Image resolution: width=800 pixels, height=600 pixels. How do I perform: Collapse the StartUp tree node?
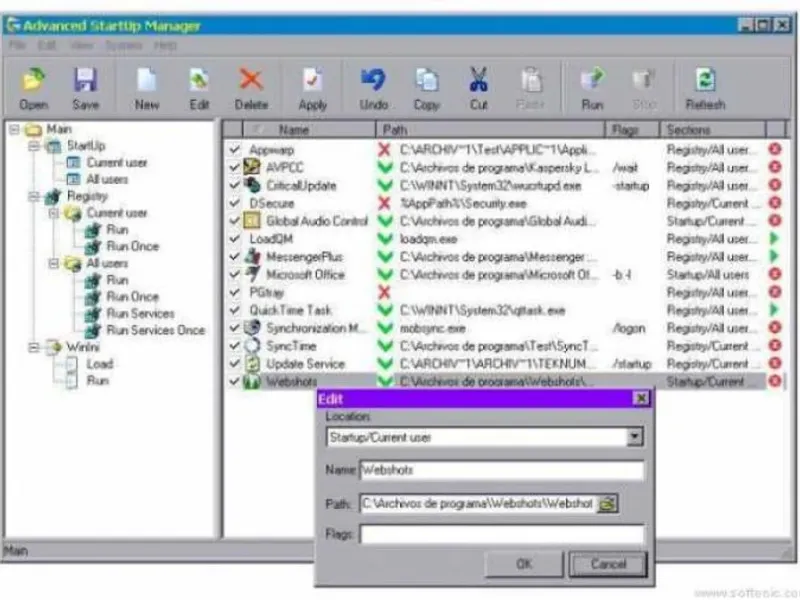pyautogui.click(x=34, y=146)
